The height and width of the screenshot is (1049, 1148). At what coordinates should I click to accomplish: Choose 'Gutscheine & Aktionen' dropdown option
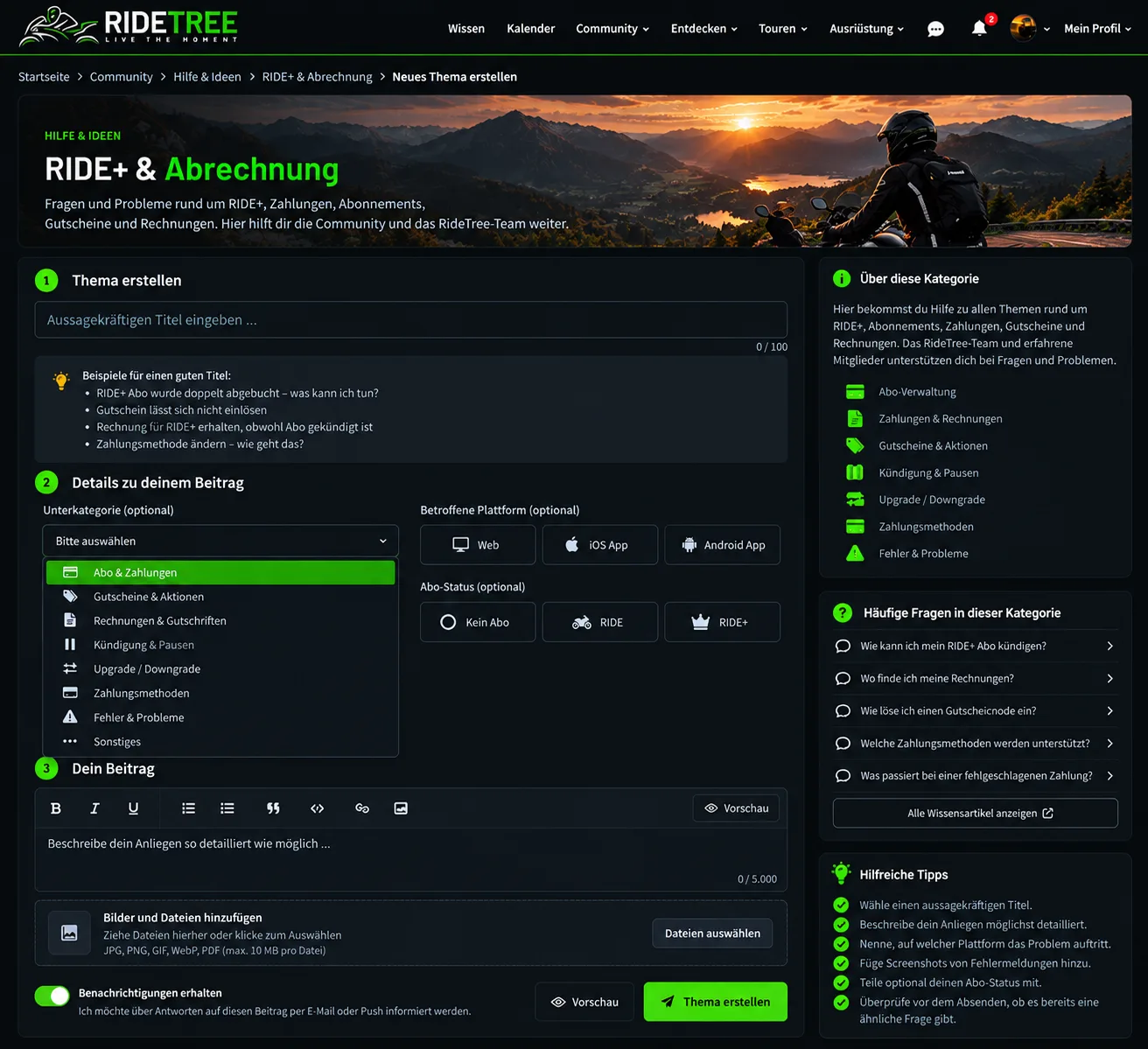[220, 597]
